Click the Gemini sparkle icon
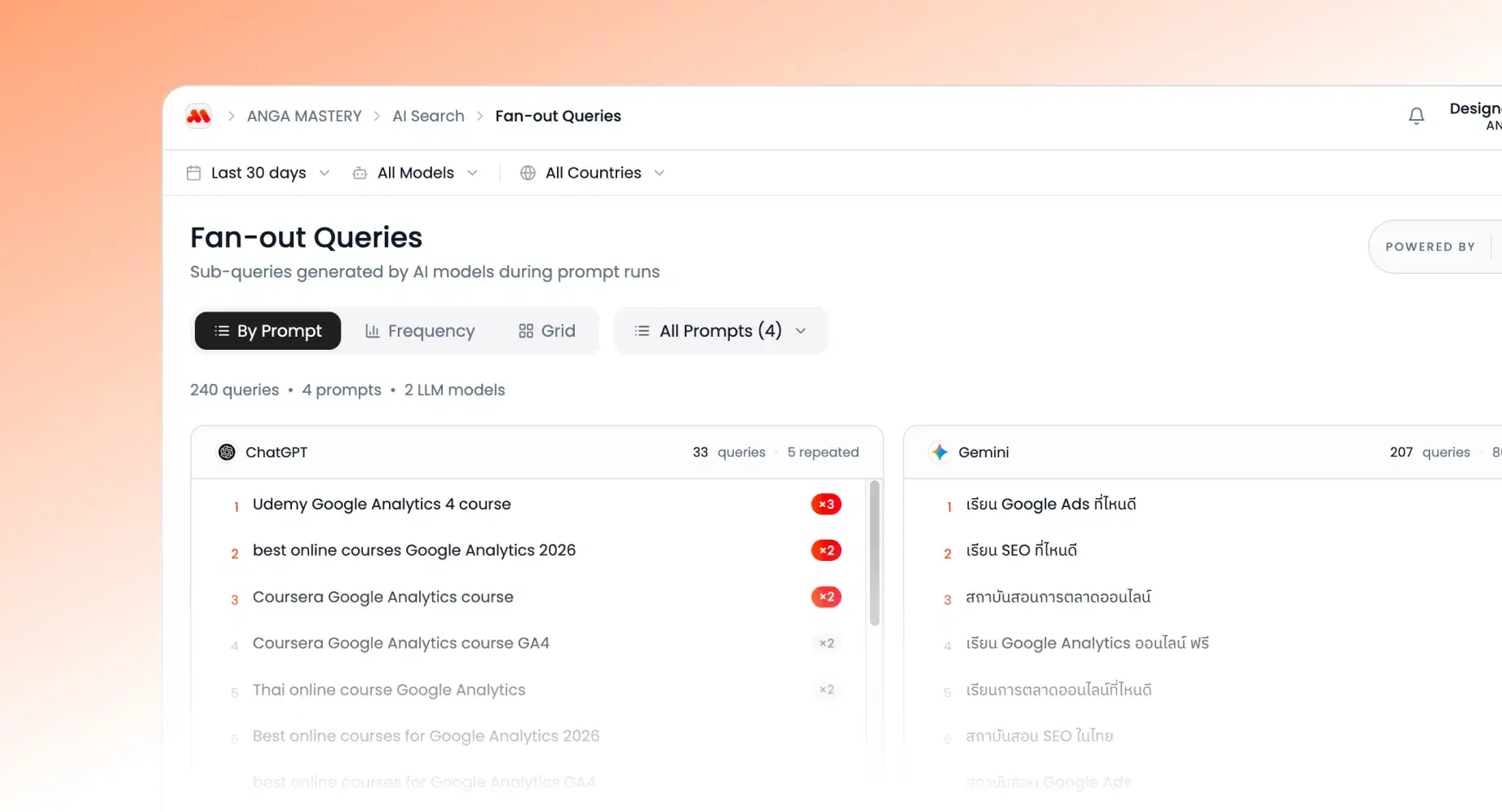1502x812 pixels. click(x=939, y=452)
